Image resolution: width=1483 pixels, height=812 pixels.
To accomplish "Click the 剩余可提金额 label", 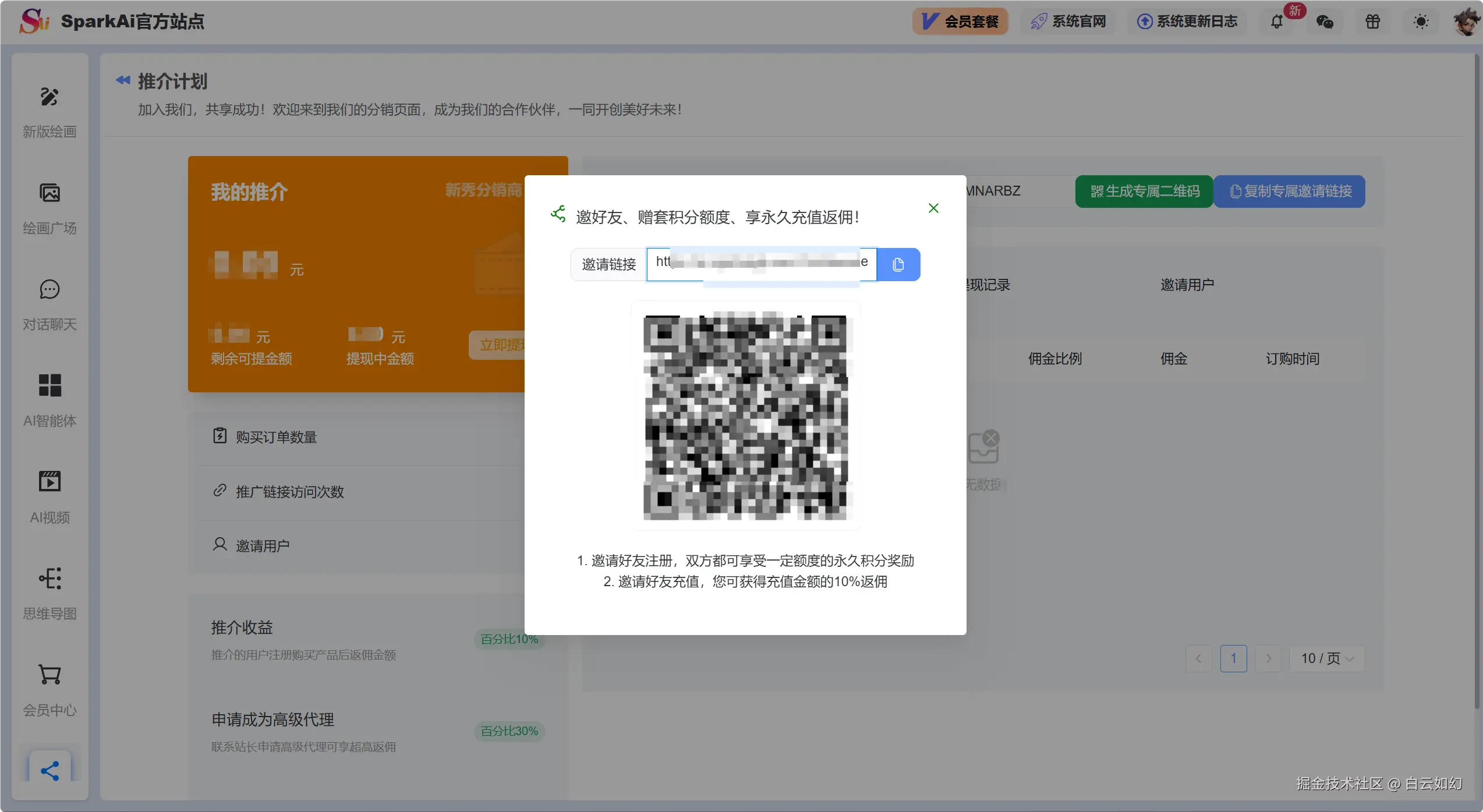I will click(x=252, y=359).
